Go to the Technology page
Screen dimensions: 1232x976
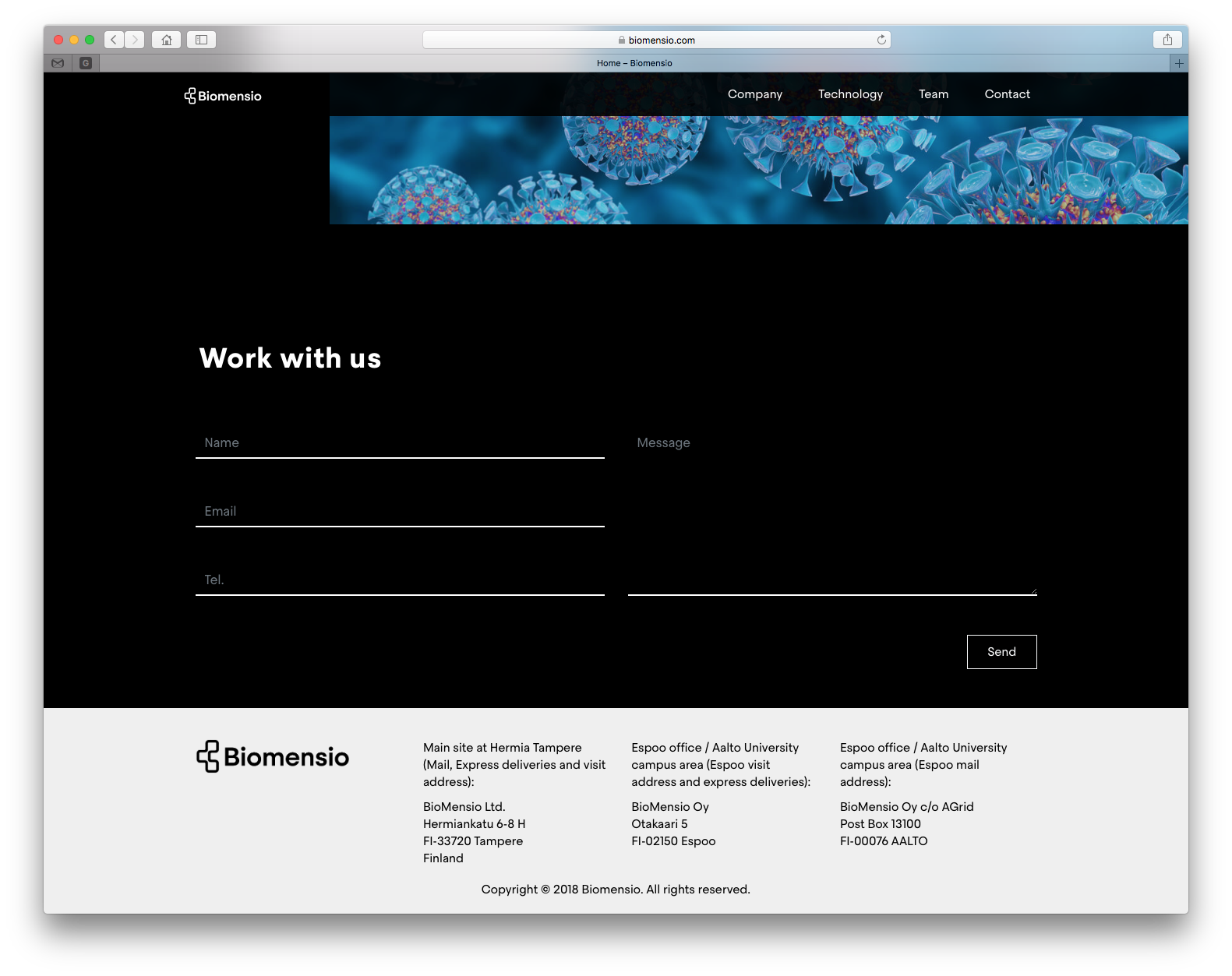point(850,94)
